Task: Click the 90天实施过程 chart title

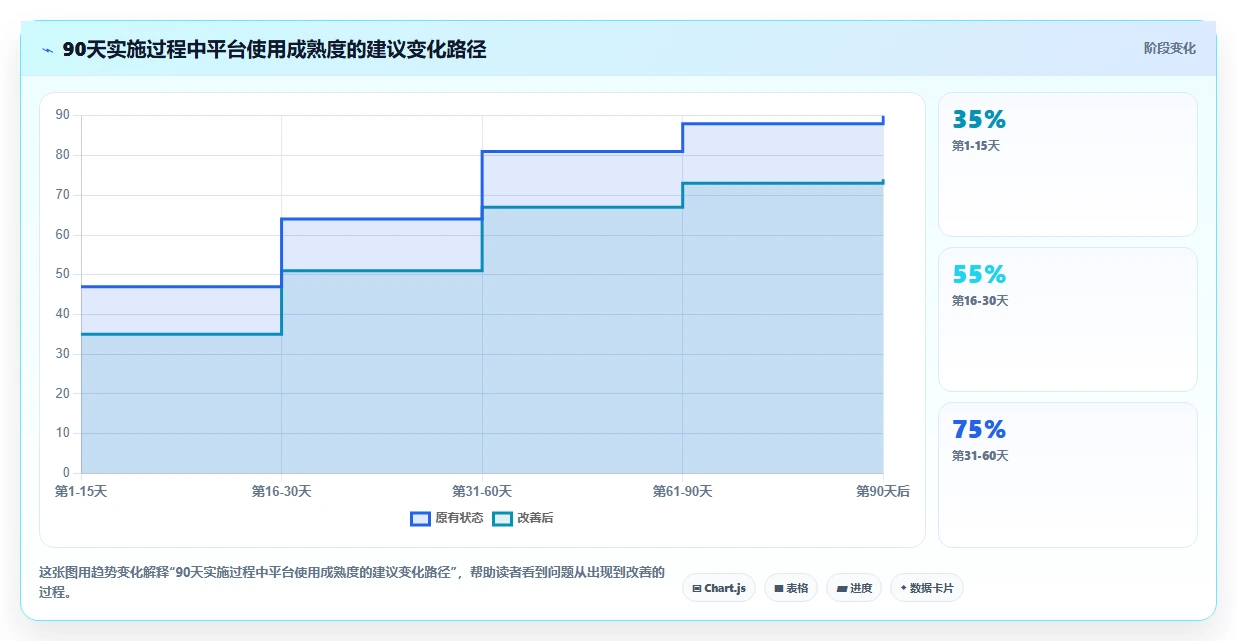Action: point(274,49)
